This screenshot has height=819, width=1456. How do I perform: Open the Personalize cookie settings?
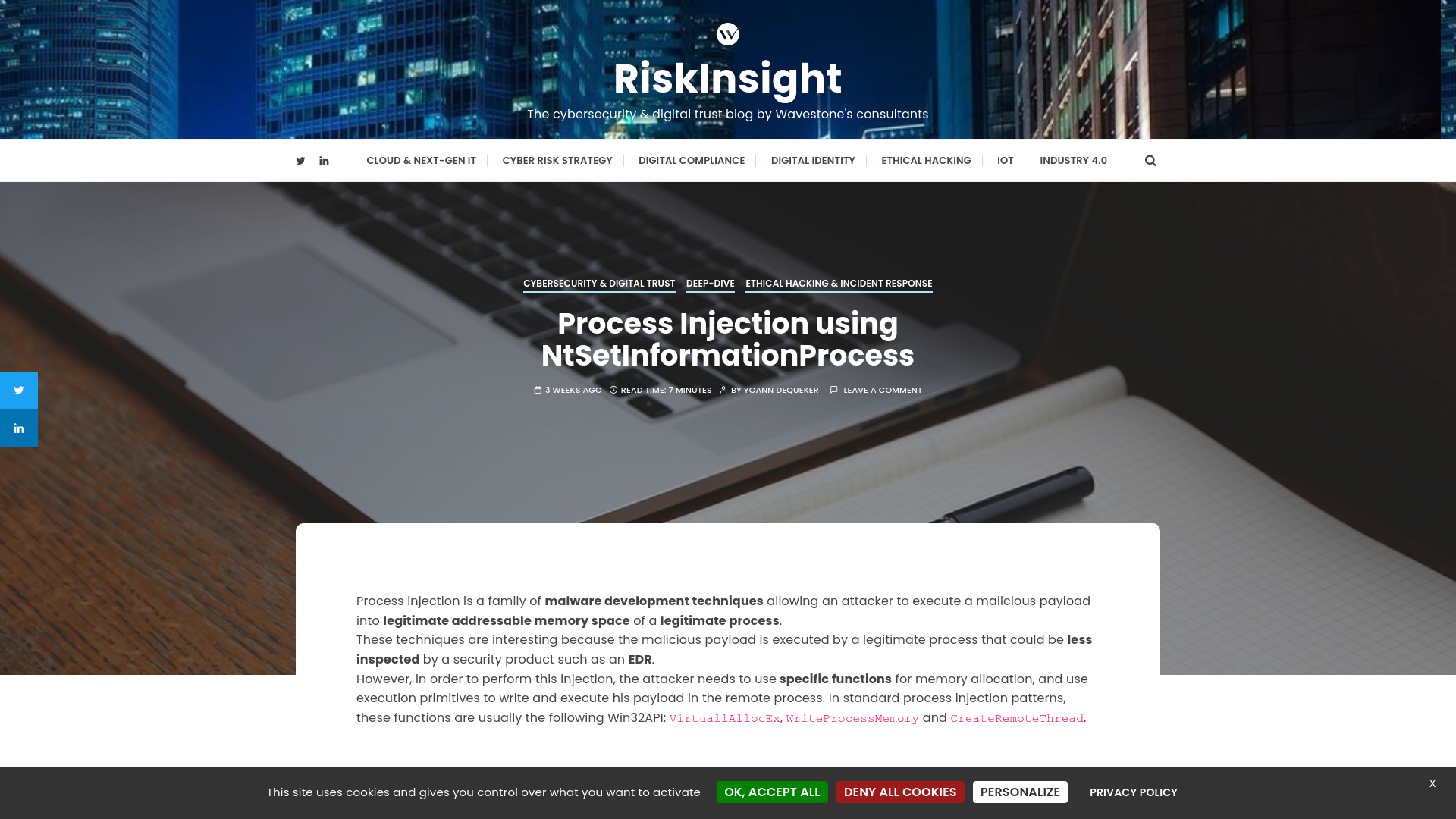1020,792
